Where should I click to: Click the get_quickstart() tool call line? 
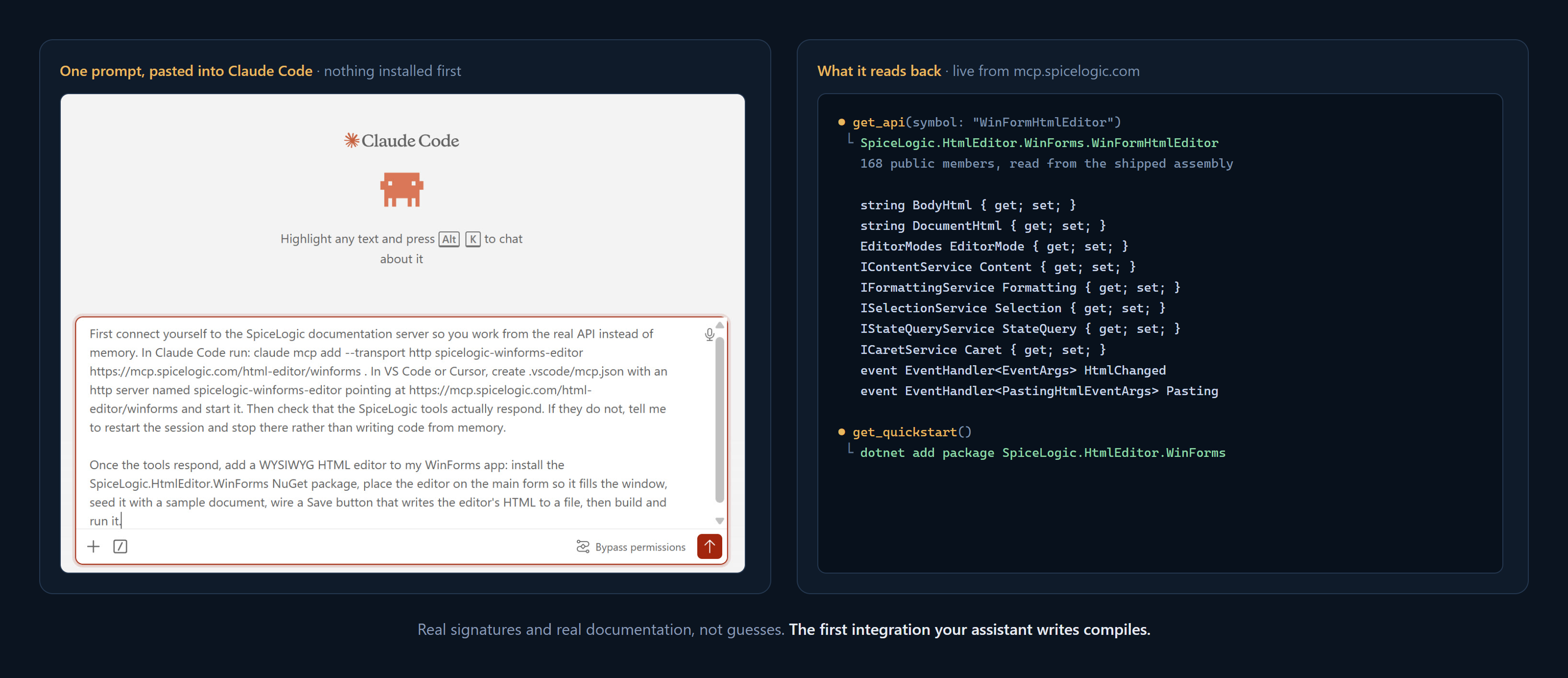912,432
